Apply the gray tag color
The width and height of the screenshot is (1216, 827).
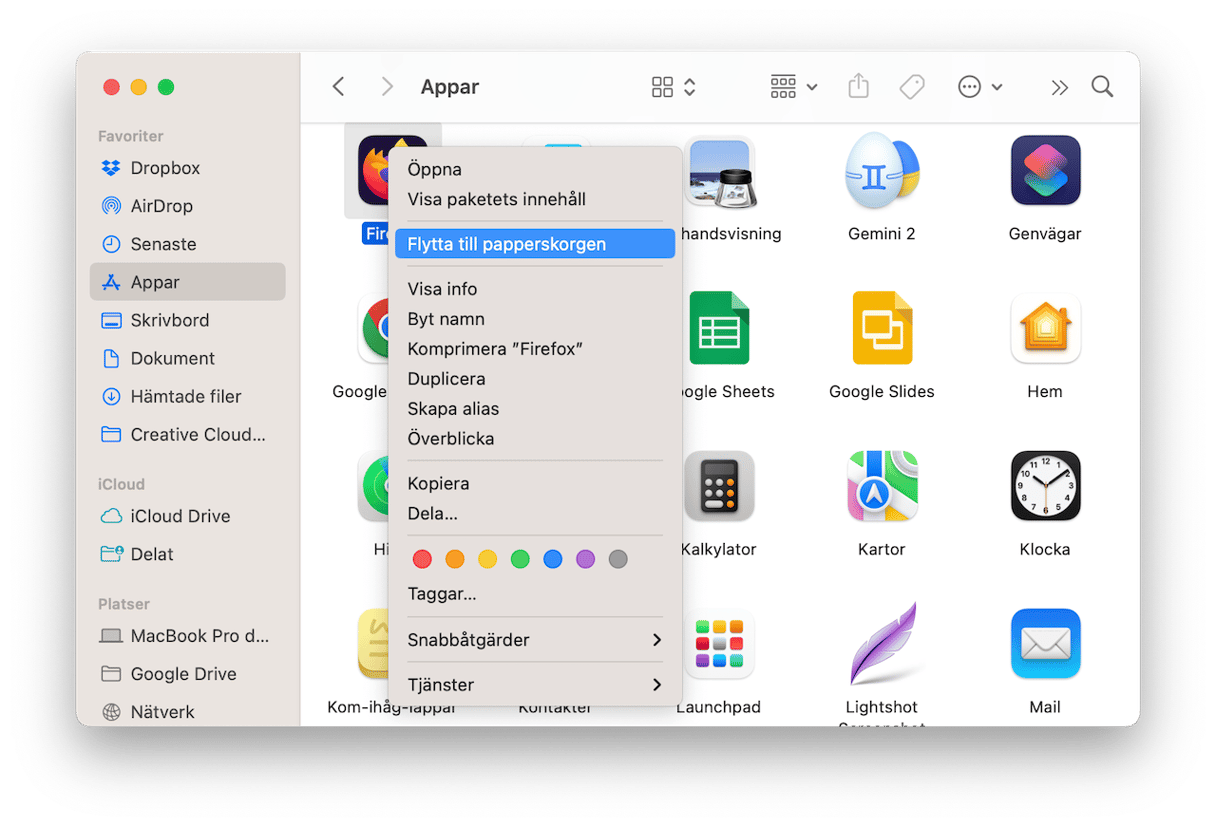point(618,559)
